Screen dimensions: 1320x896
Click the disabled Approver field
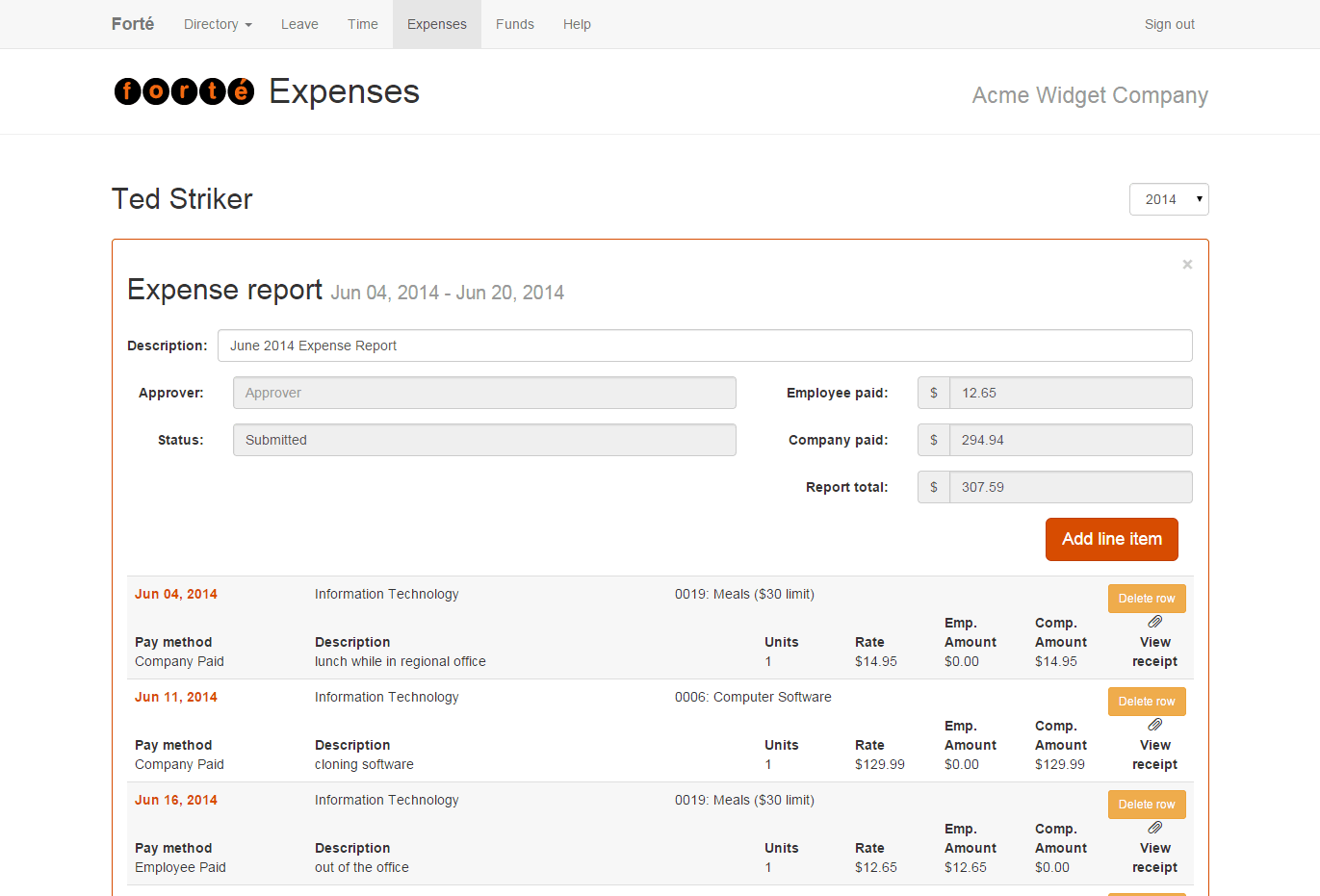[x=484, y=393]
